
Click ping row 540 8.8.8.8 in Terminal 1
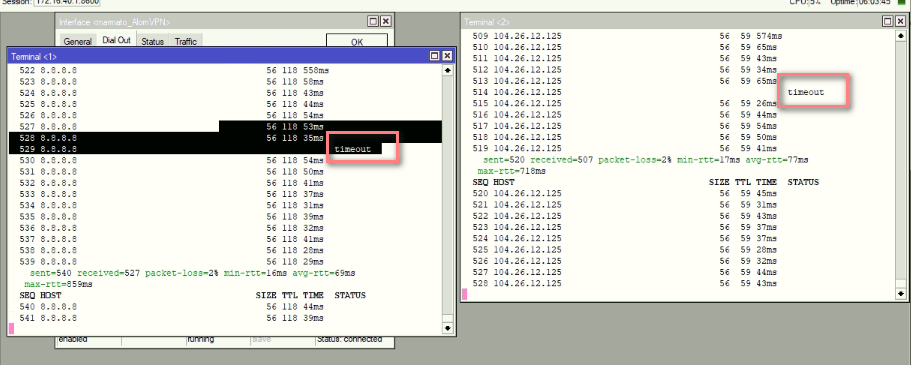pyautogui.click(x=172, y=307)
